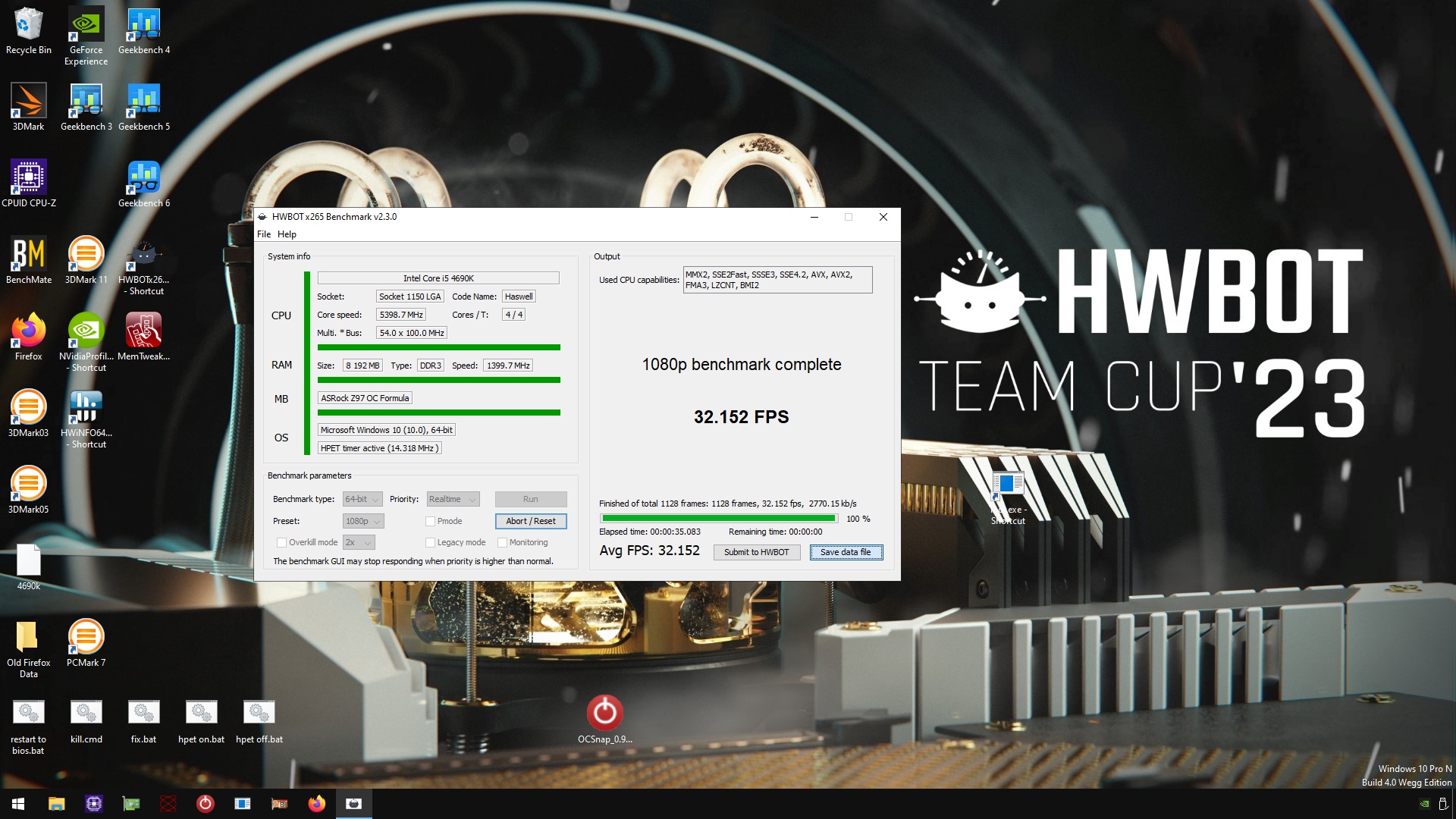Enable the Monitoring checkbox

coord(502,542)
